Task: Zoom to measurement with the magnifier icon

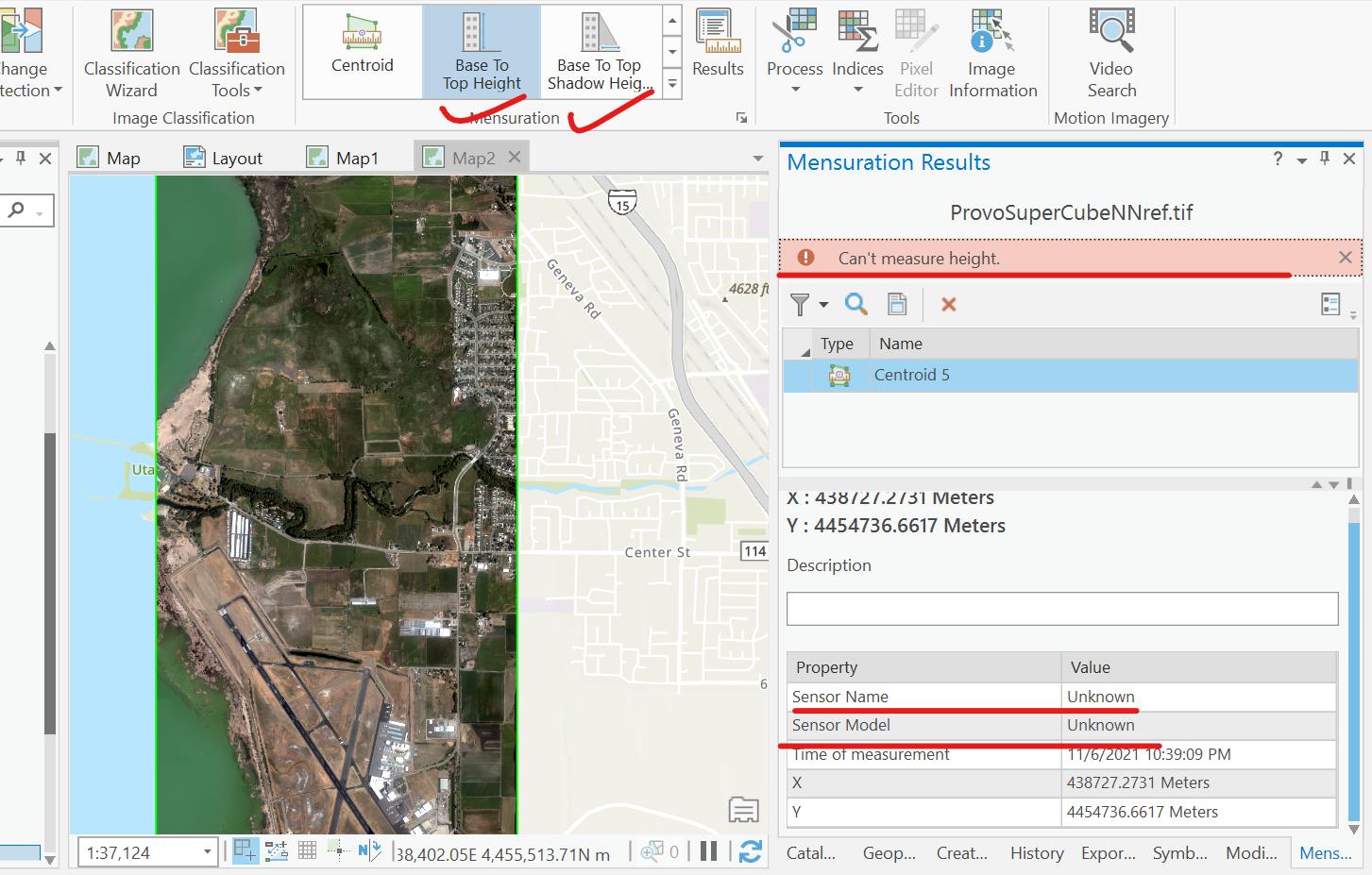Action: [855, 304]
